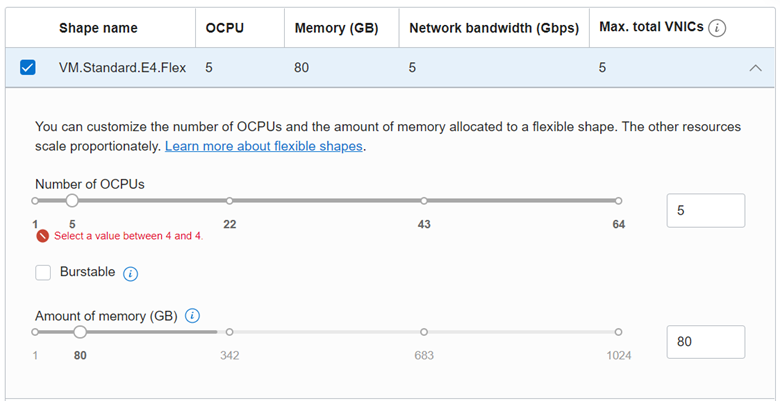Screen dimensions: 780x401
Task: Click the Shape name column header
Action: pyautogui.click(x=98, y=28)
